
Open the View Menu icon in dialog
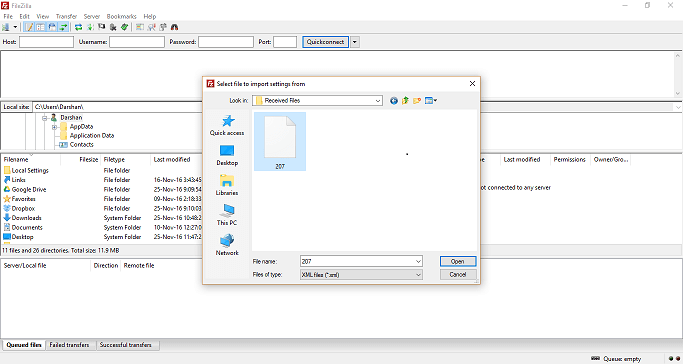click(x=430, y=101)
